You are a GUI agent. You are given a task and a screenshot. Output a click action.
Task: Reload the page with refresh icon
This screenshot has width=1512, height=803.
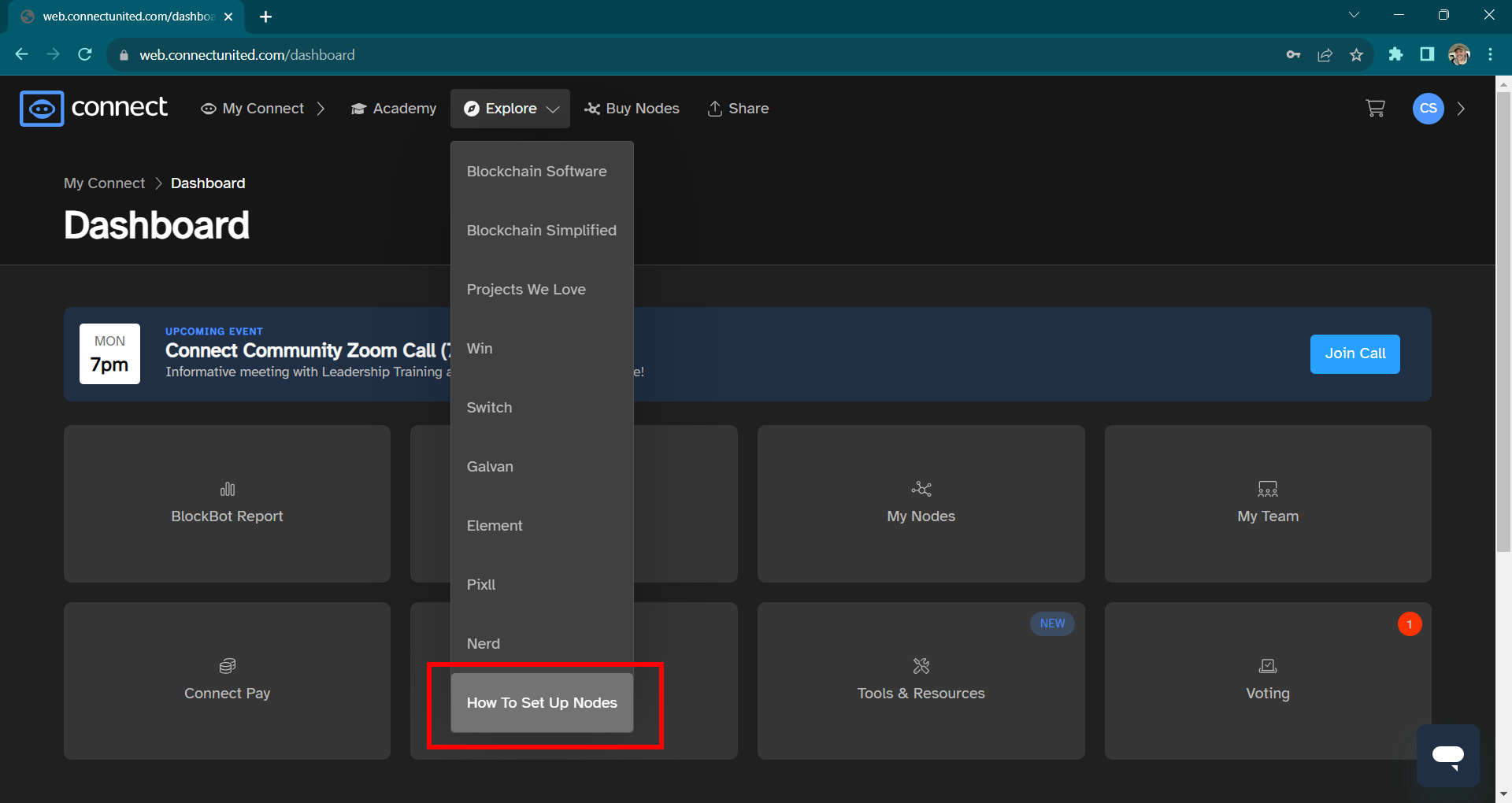pos(85,54)
